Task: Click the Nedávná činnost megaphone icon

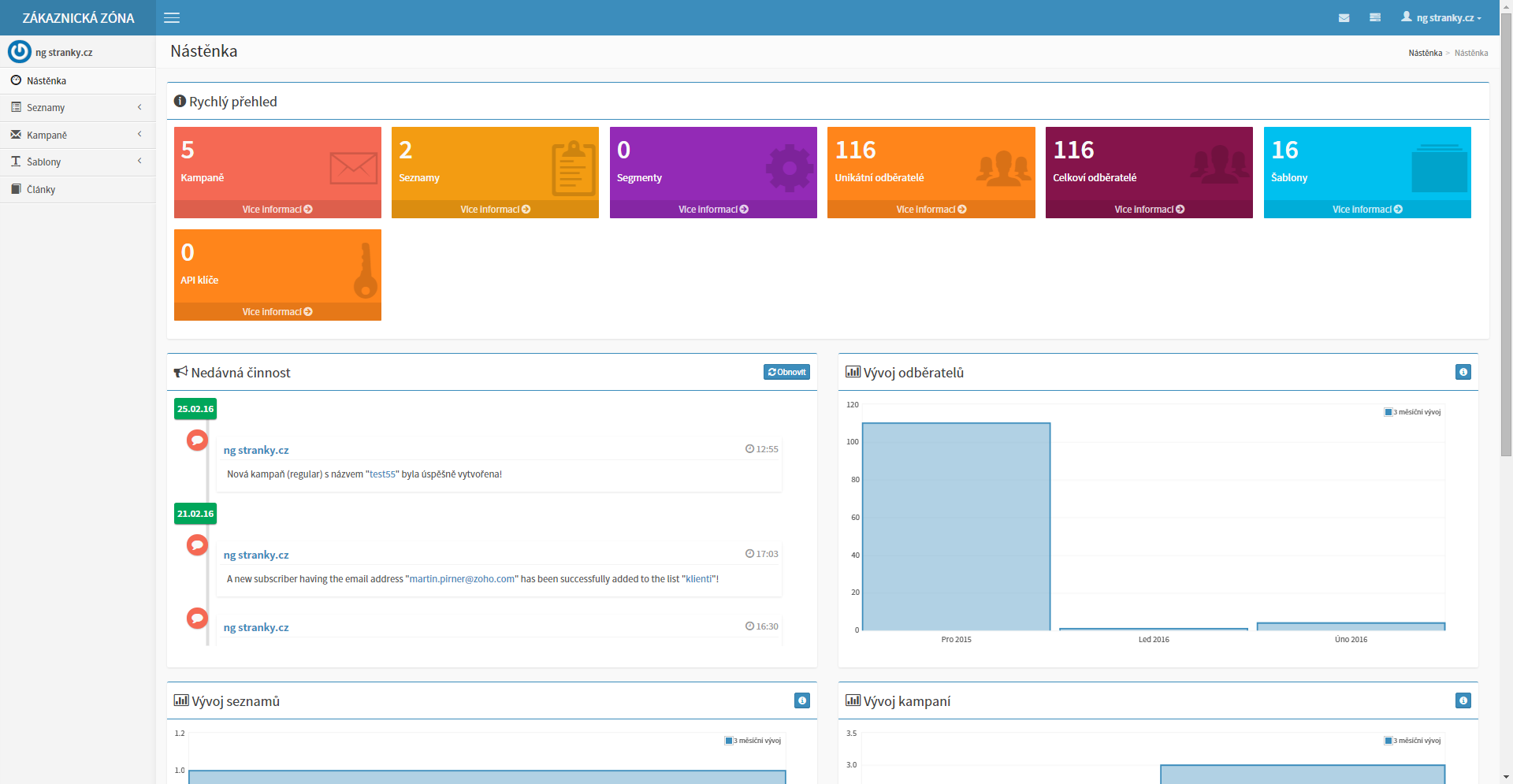Action: pos(180,372)
